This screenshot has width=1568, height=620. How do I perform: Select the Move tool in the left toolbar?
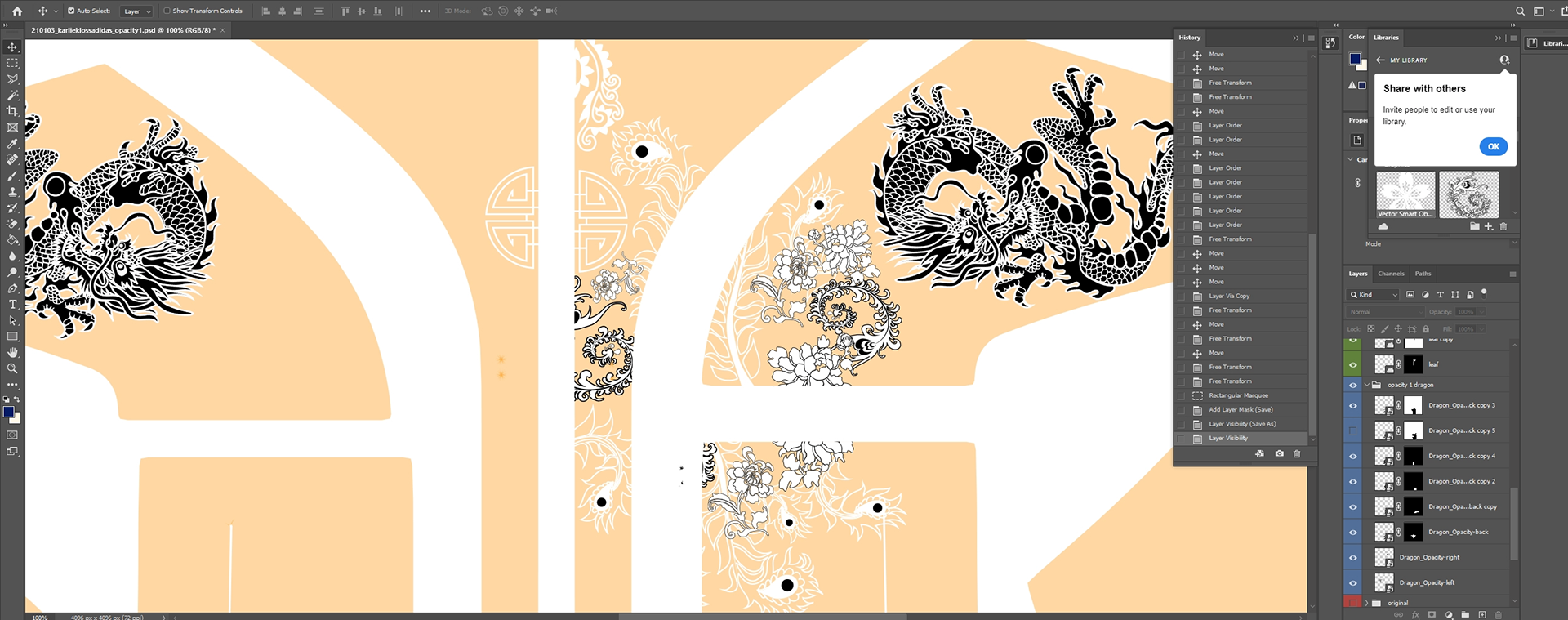point(12,47)
